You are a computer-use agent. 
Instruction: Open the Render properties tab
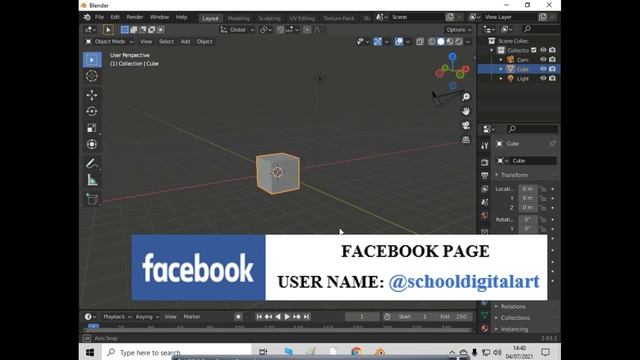pyautogui.click(x=484, y=162)
